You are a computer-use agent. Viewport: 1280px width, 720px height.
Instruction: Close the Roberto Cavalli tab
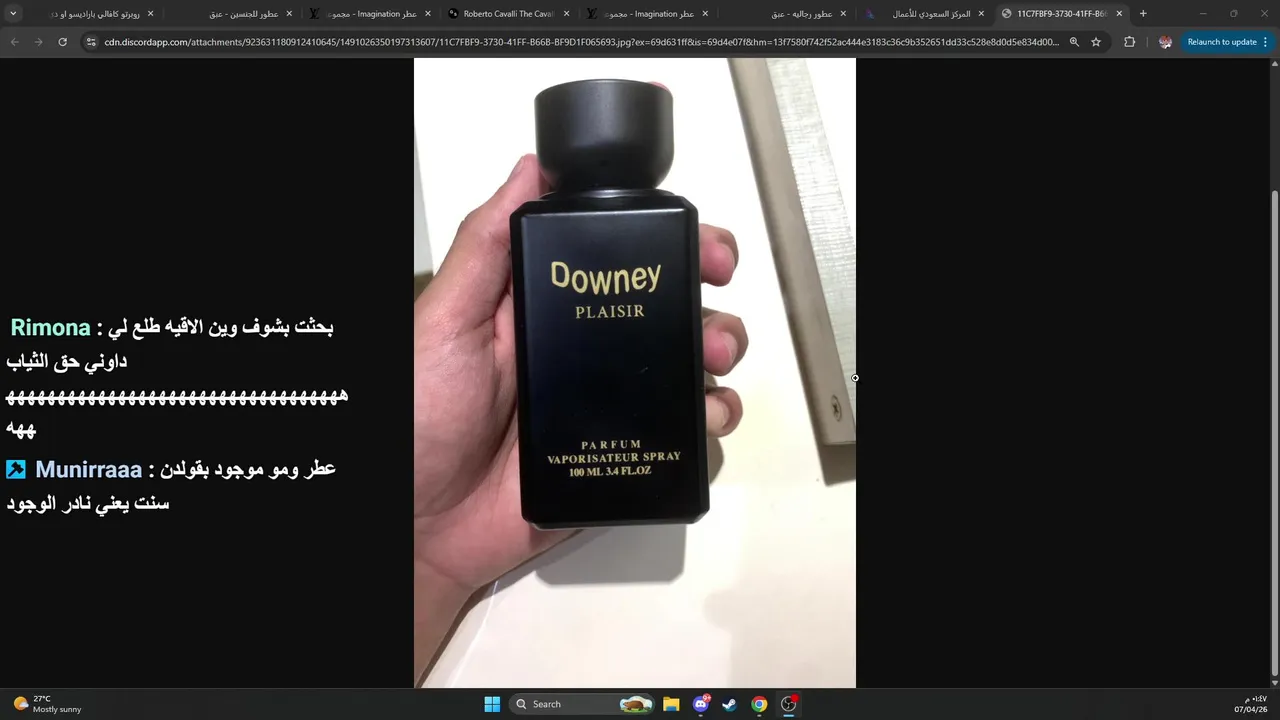566,14
